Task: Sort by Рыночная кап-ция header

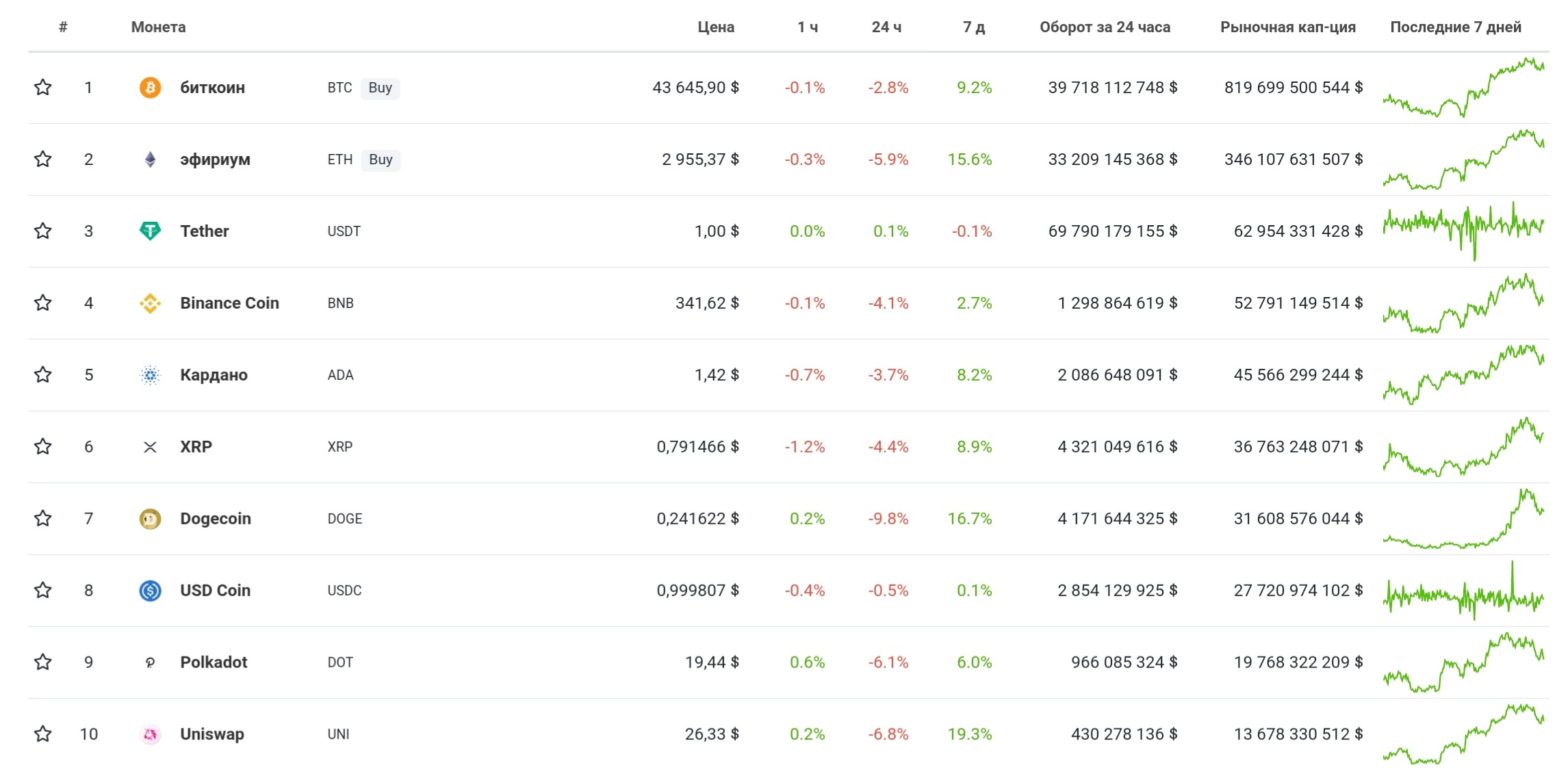Action: point(1288,27)
